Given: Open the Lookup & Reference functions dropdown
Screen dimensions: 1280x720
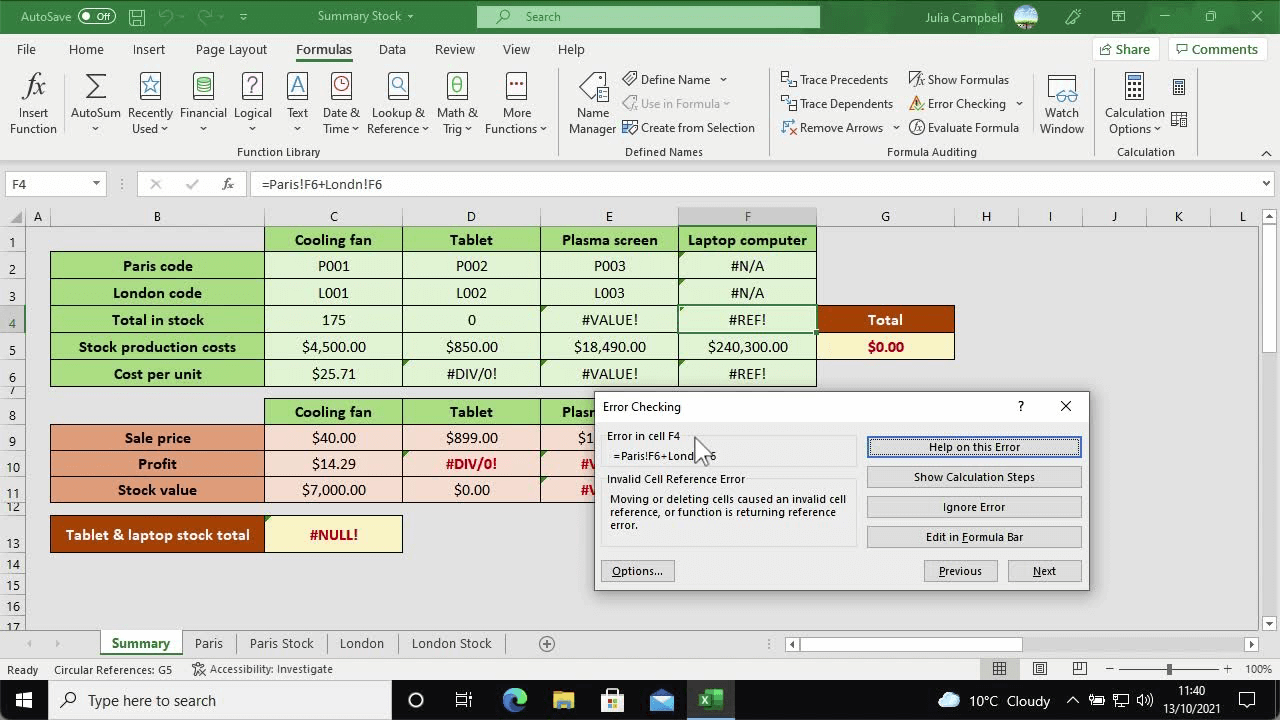Looking at the screenshot, I should (398, 103).
